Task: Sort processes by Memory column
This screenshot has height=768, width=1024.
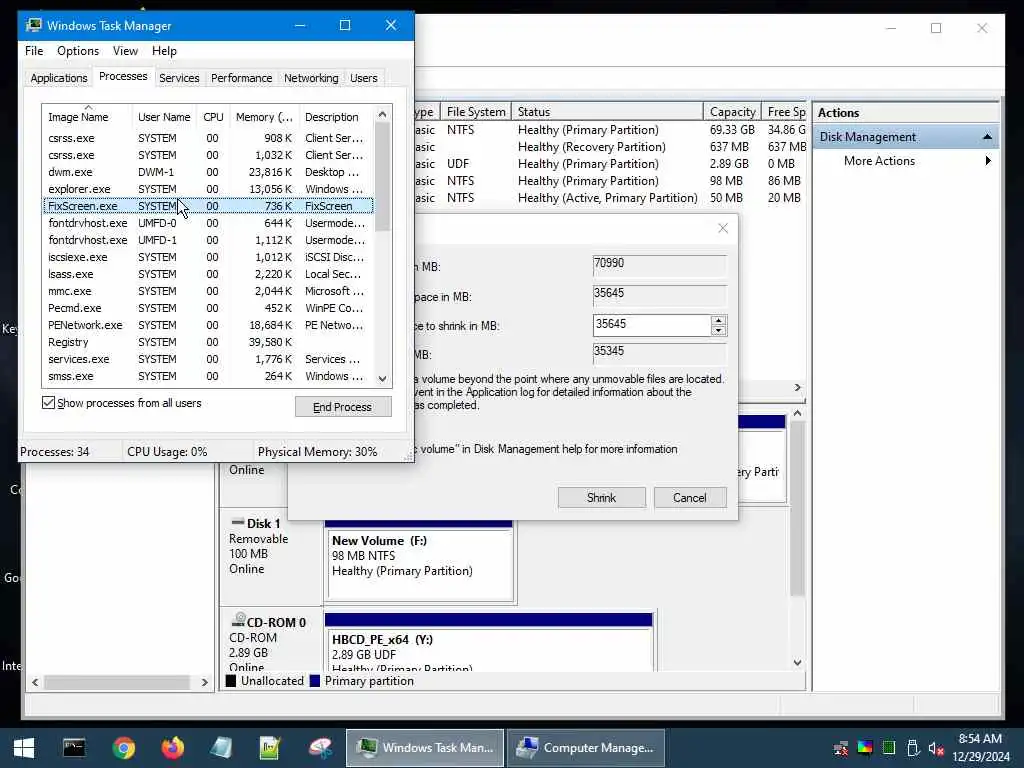Action: click(x=264, y=117)
